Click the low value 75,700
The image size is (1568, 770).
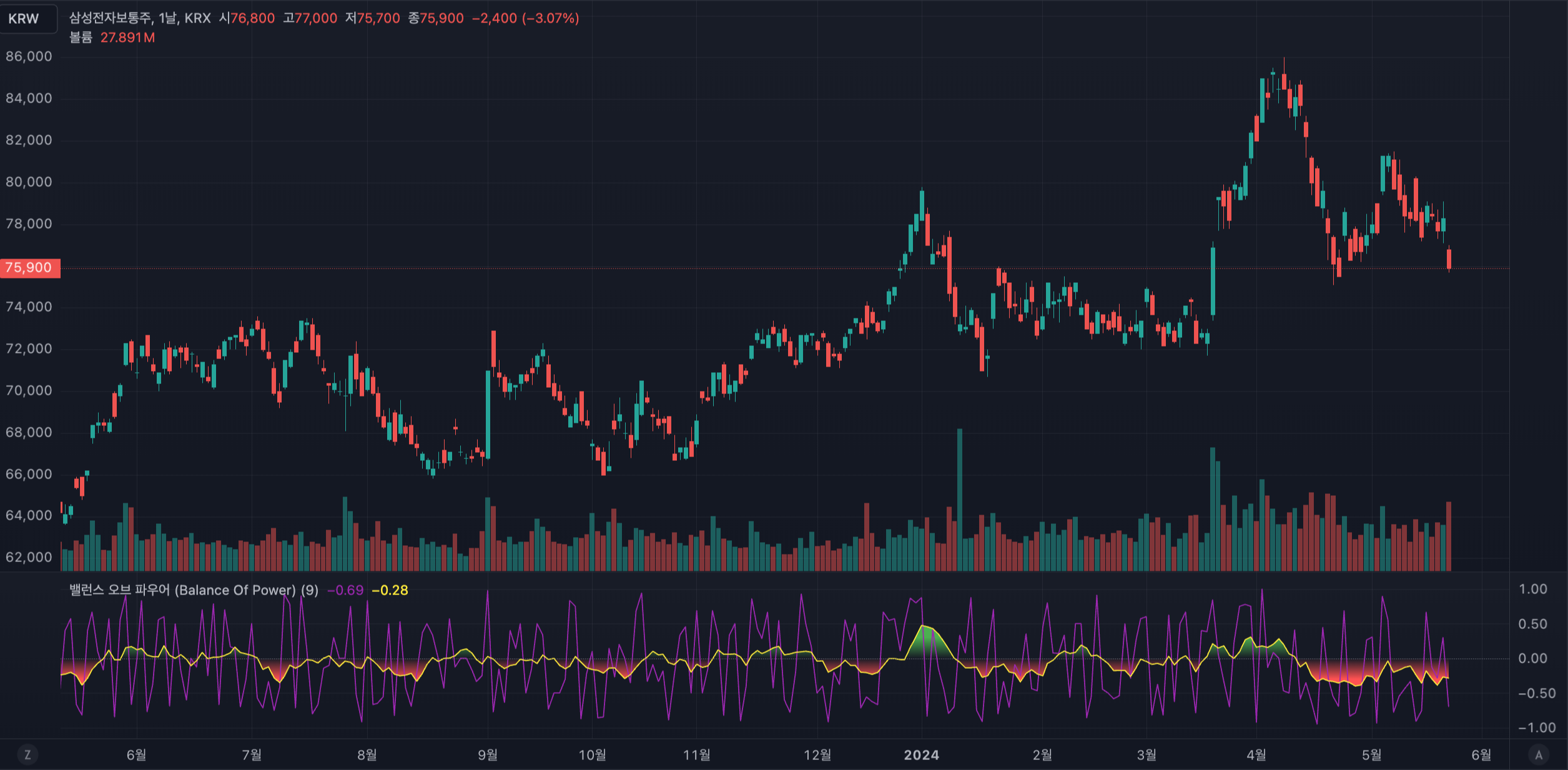point(378,18)
